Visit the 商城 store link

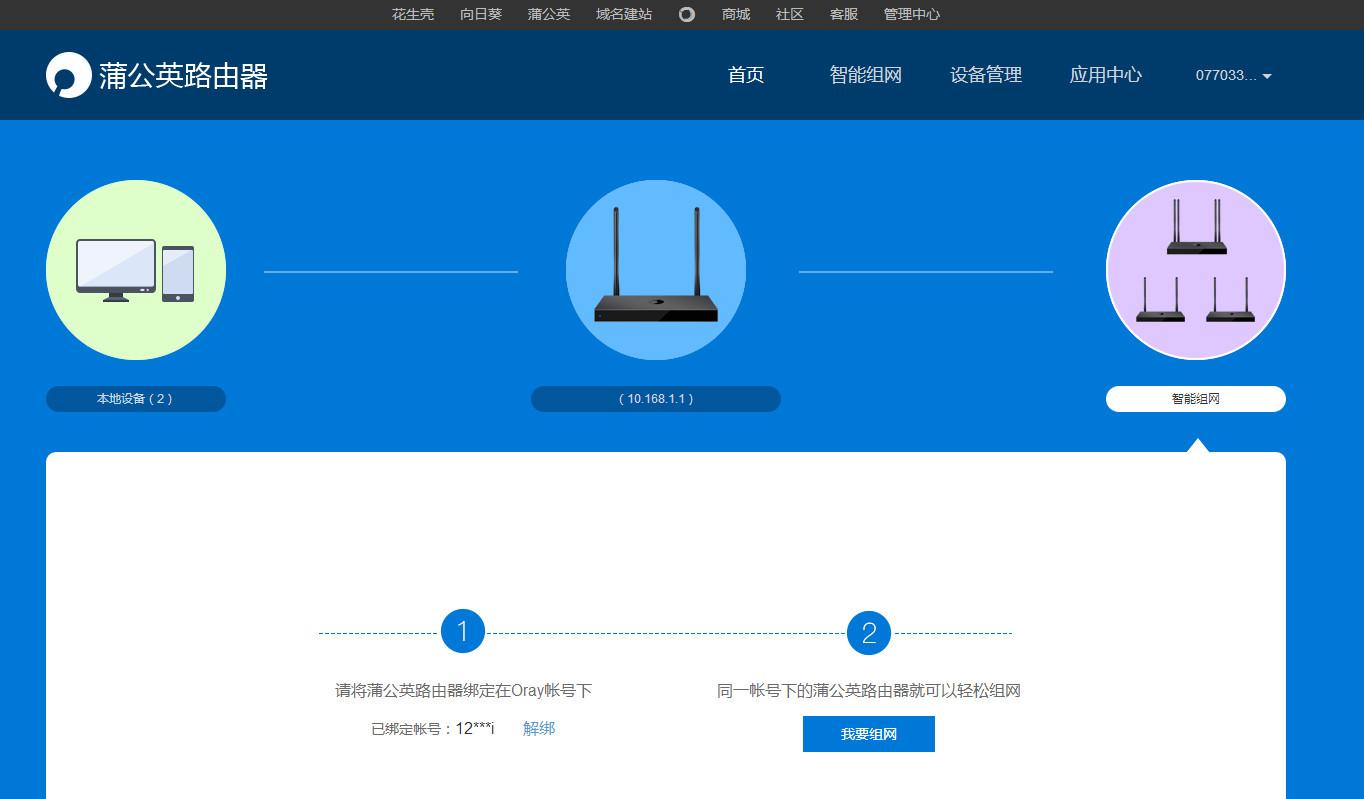(x=736, y=14)
